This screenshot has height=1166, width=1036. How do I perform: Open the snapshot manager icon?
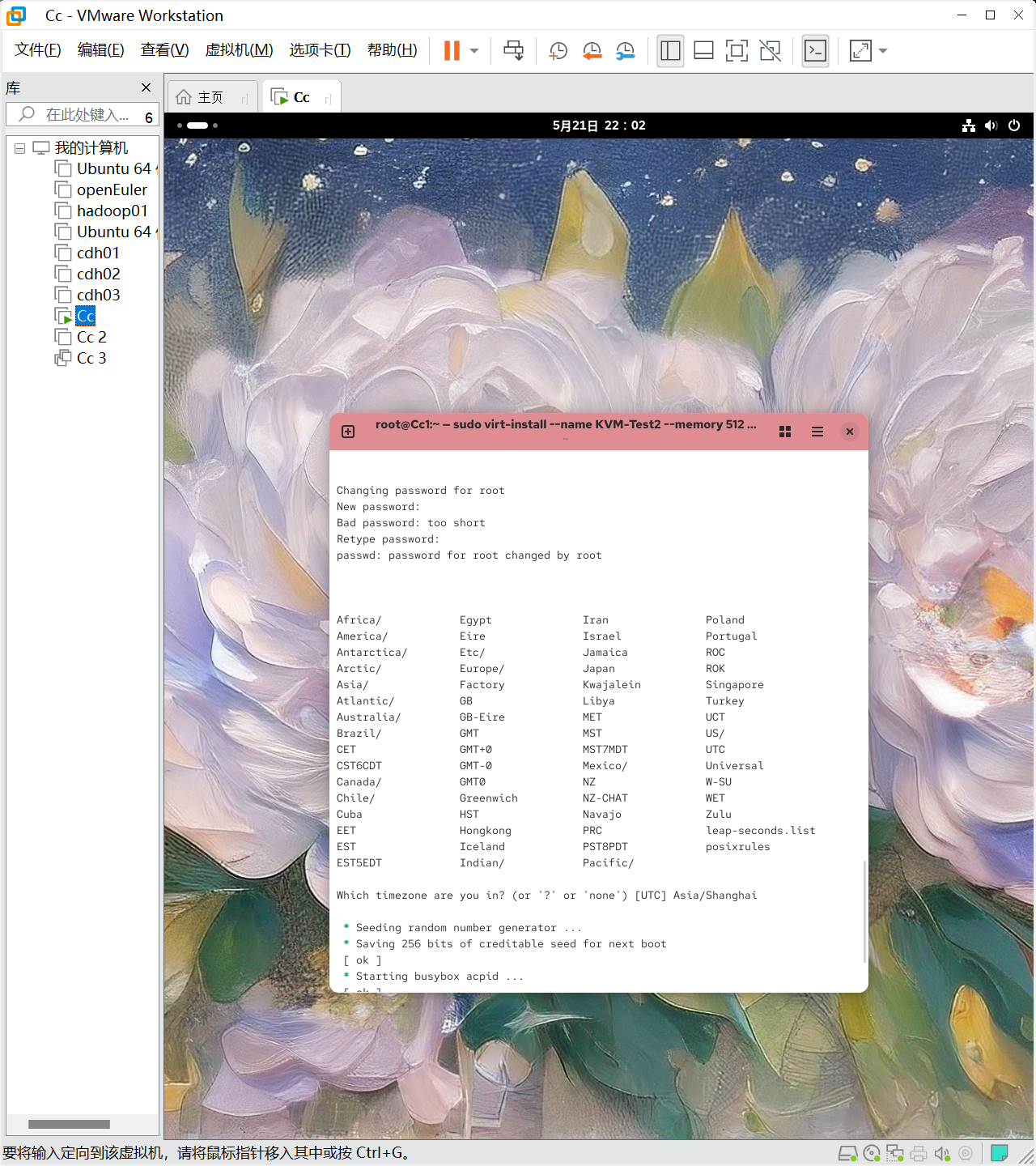click(x=626, y=50)
